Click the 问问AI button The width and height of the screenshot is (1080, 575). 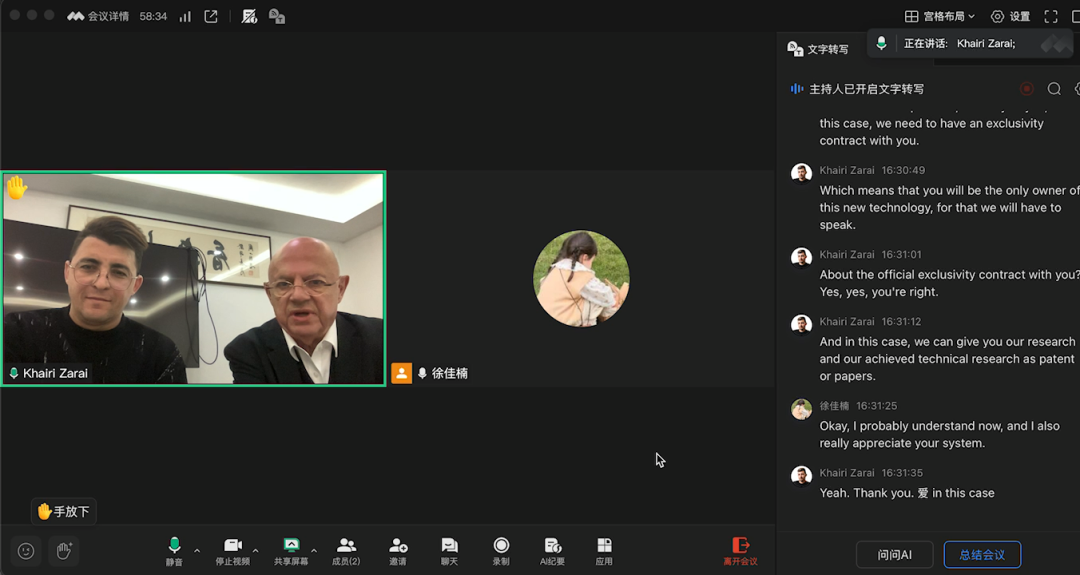[895, 555]
